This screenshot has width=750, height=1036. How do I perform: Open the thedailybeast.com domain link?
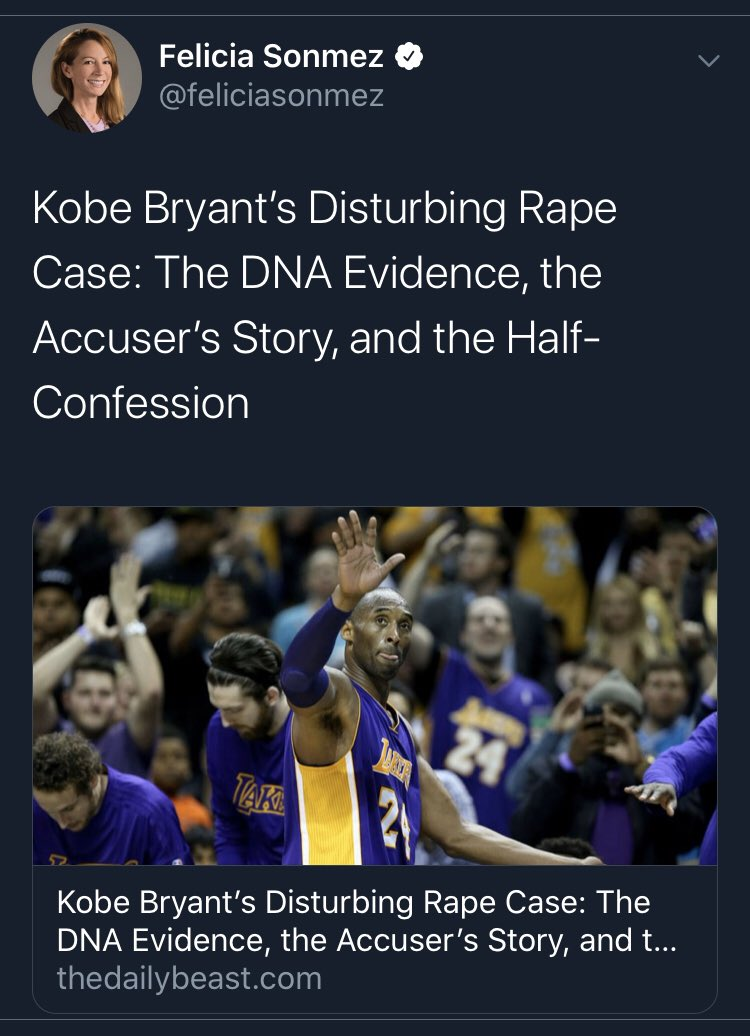click(189, 979)
